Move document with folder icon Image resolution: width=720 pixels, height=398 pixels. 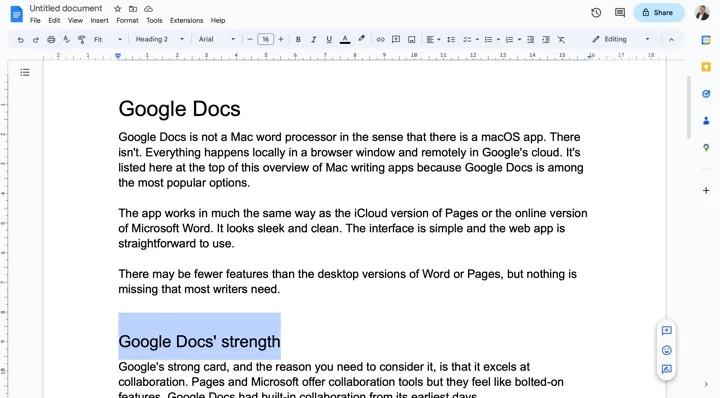click(133, 9)
